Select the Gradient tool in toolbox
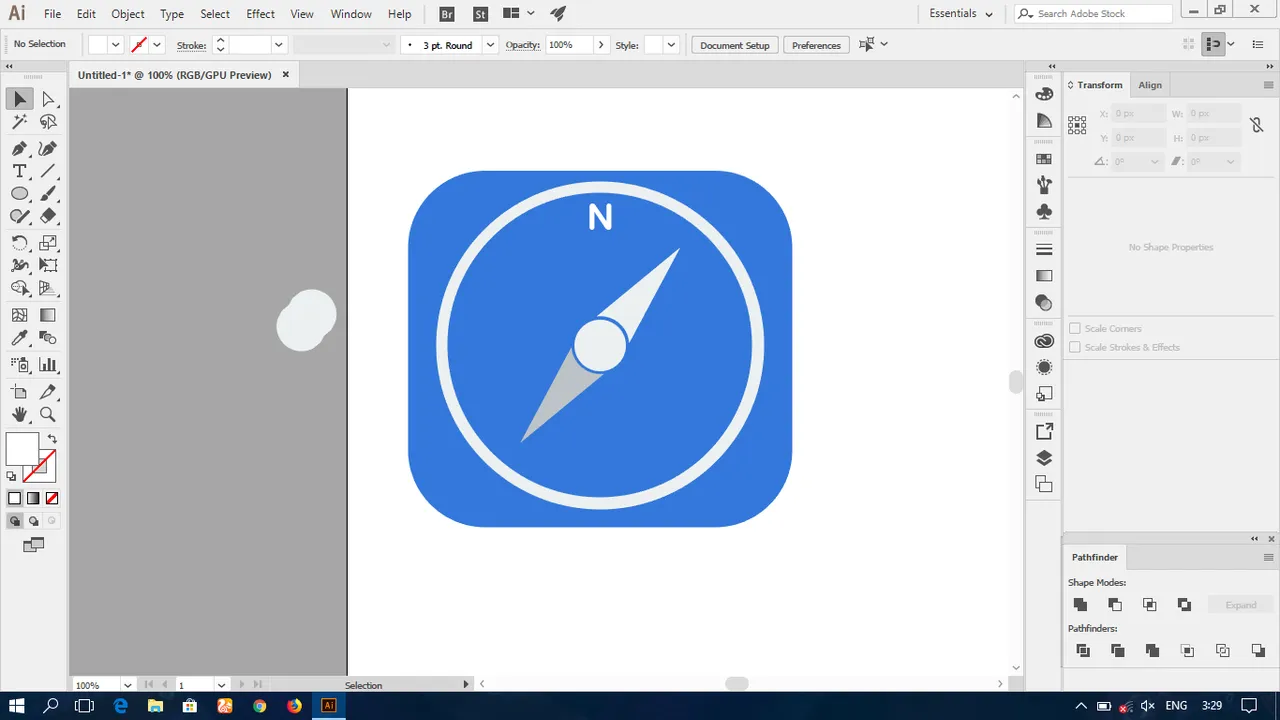1280x720 pixels. 48,315
